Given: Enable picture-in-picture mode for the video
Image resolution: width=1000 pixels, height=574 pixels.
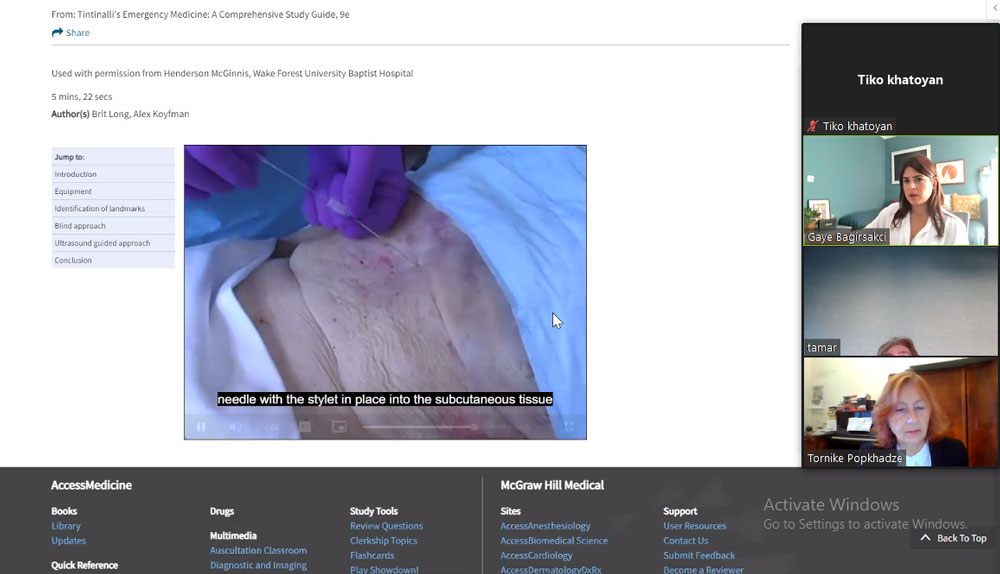Looking at the screenshot, I should tap(340, 427).
